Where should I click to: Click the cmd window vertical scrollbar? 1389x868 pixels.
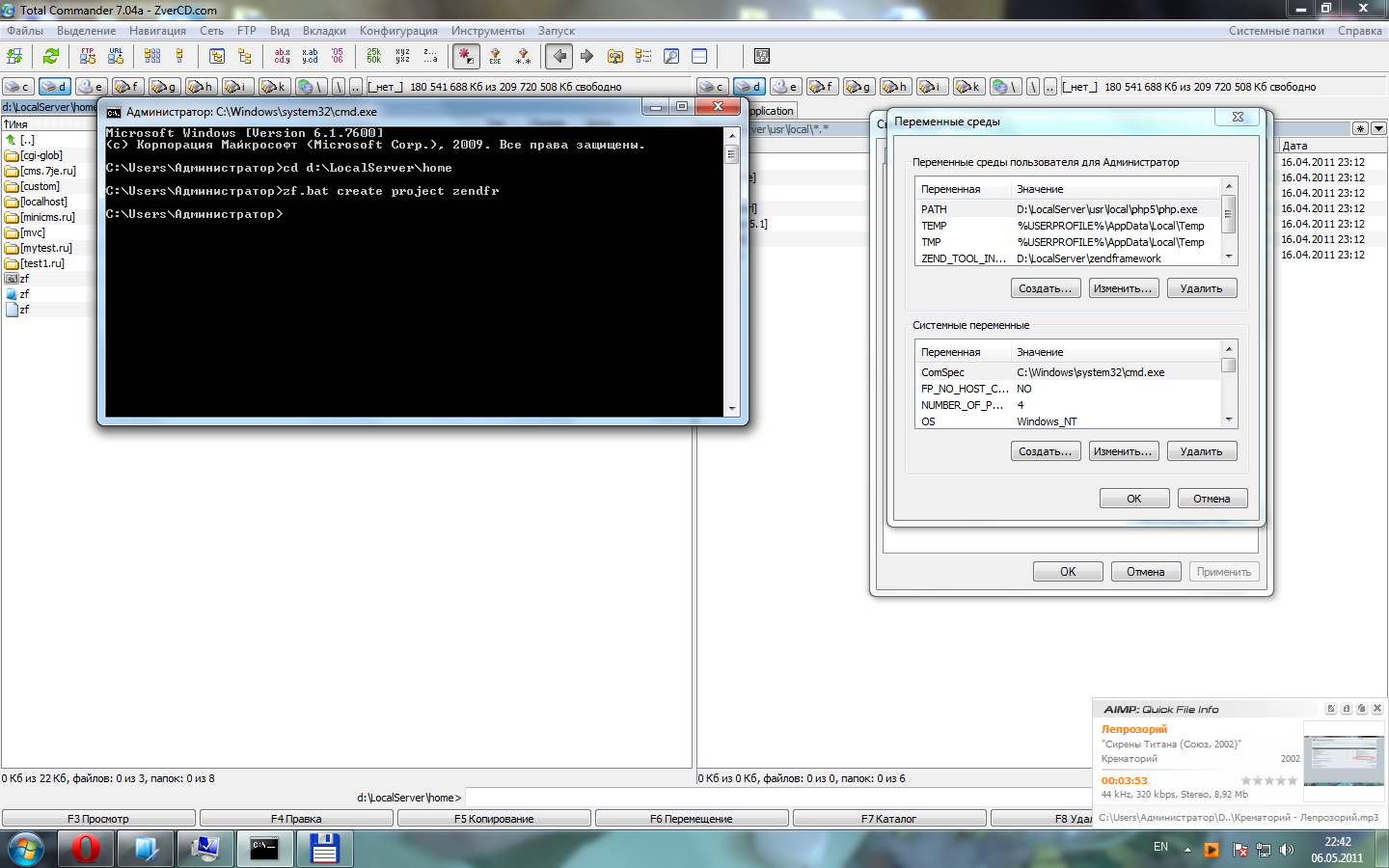point(732,271)
